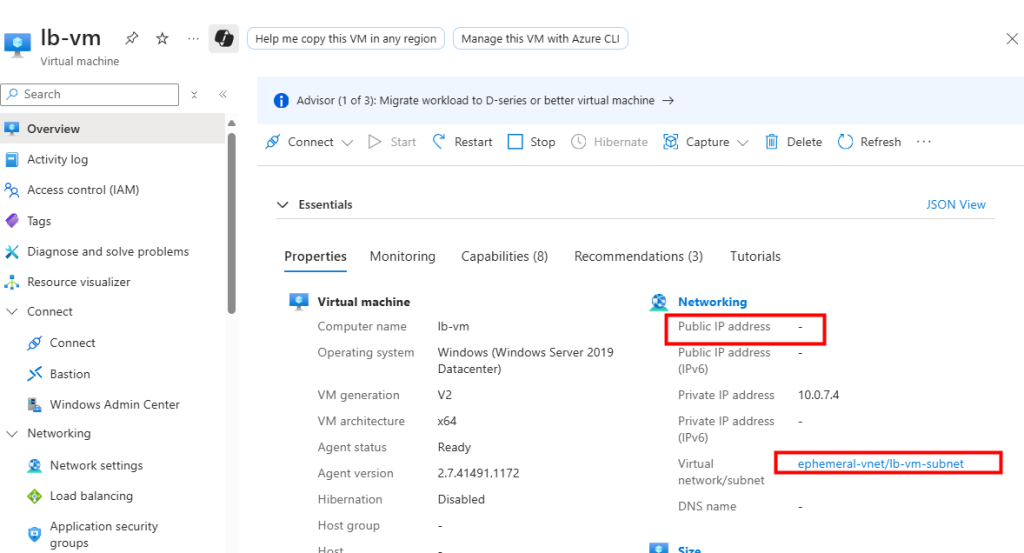Viewport: 1024px width, 553px height.
Task: Collapse the Networking group in sidebar
Action: 12,434
